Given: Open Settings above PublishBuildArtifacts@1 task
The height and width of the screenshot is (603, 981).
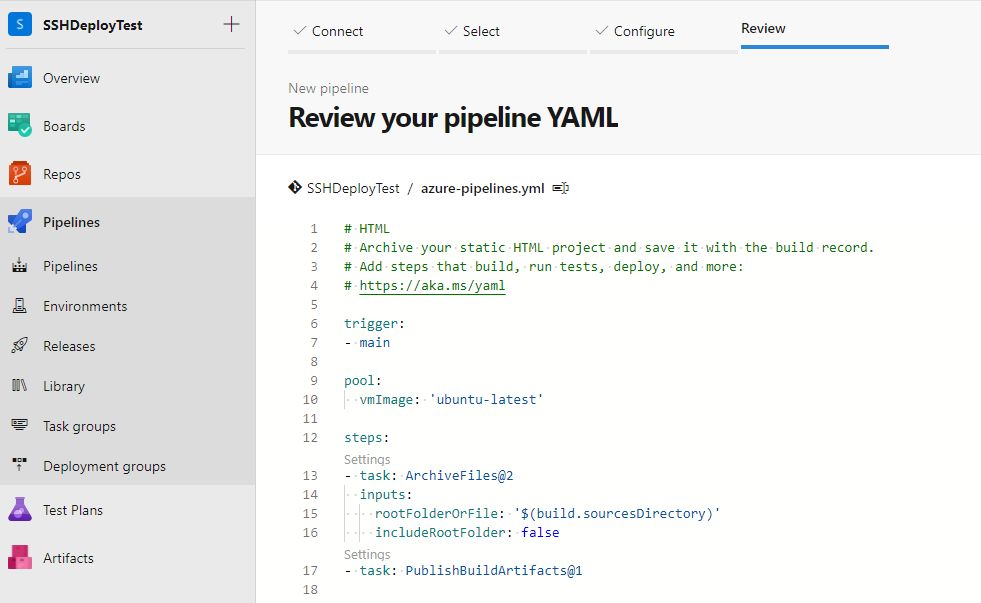Looking at the screenshot, I should [367, 555].
